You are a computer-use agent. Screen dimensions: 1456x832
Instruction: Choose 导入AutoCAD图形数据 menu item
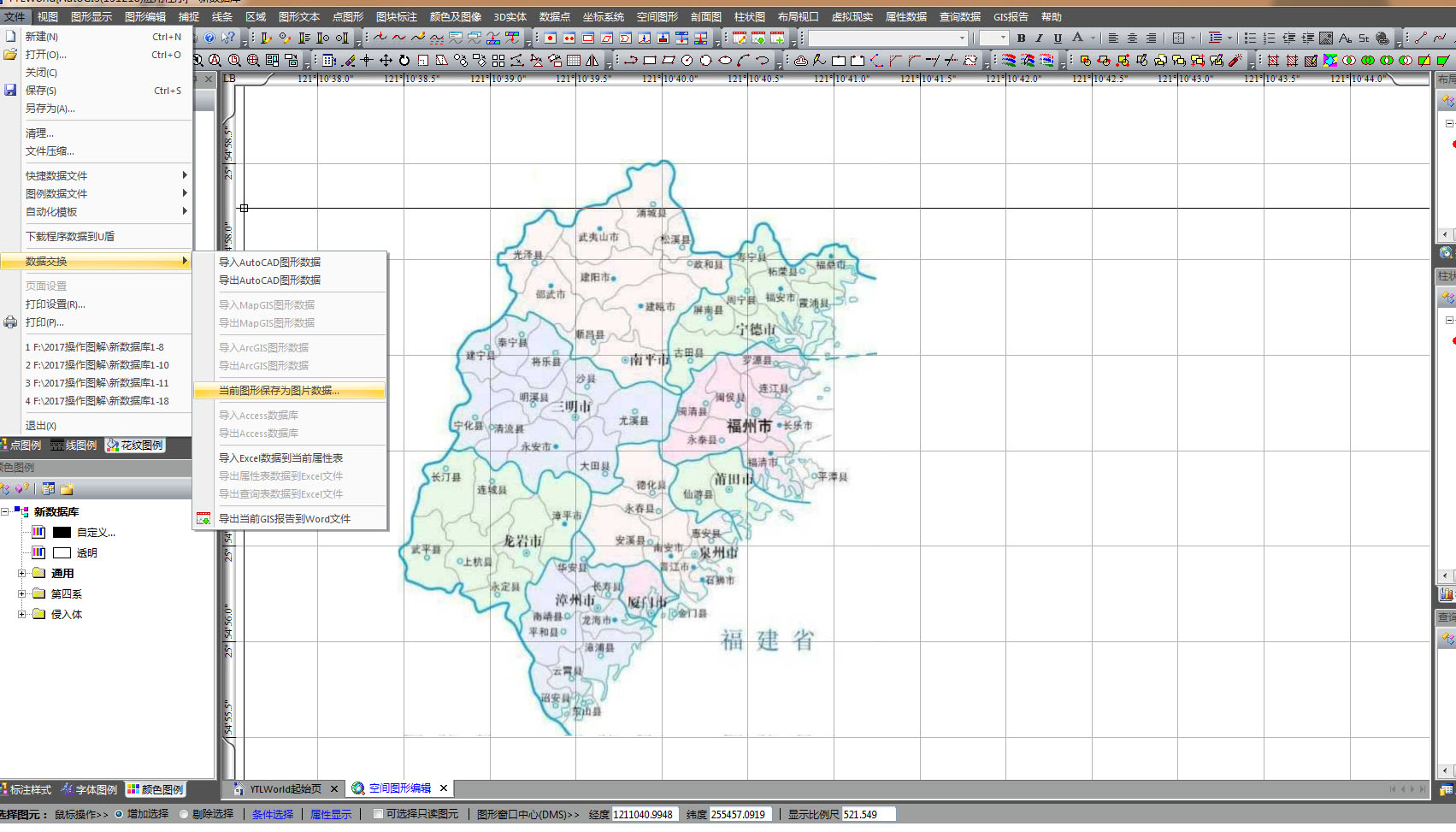click(x=290, y=263)
